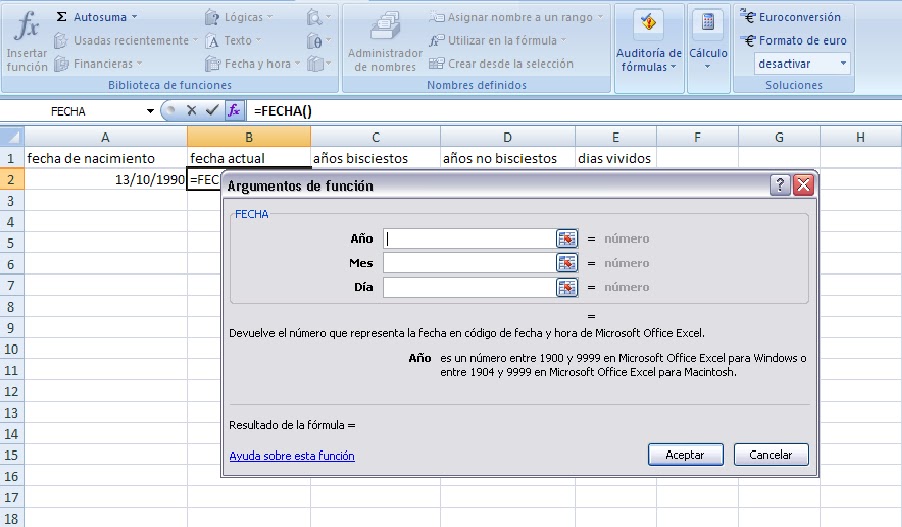Expand Asignar nombre a un rango arrow
This screenshot has height=527, width=902.
(600, 17)
